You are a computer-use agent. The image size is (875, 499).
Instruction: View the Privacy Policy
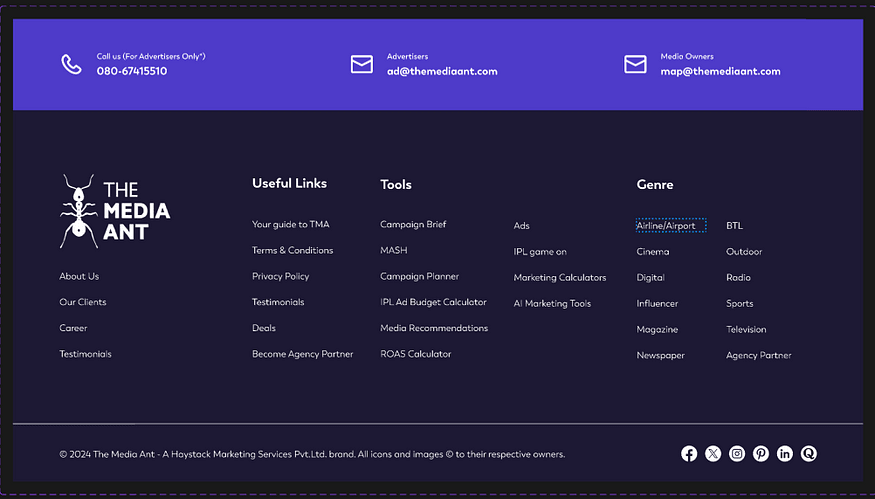(280, 276)
